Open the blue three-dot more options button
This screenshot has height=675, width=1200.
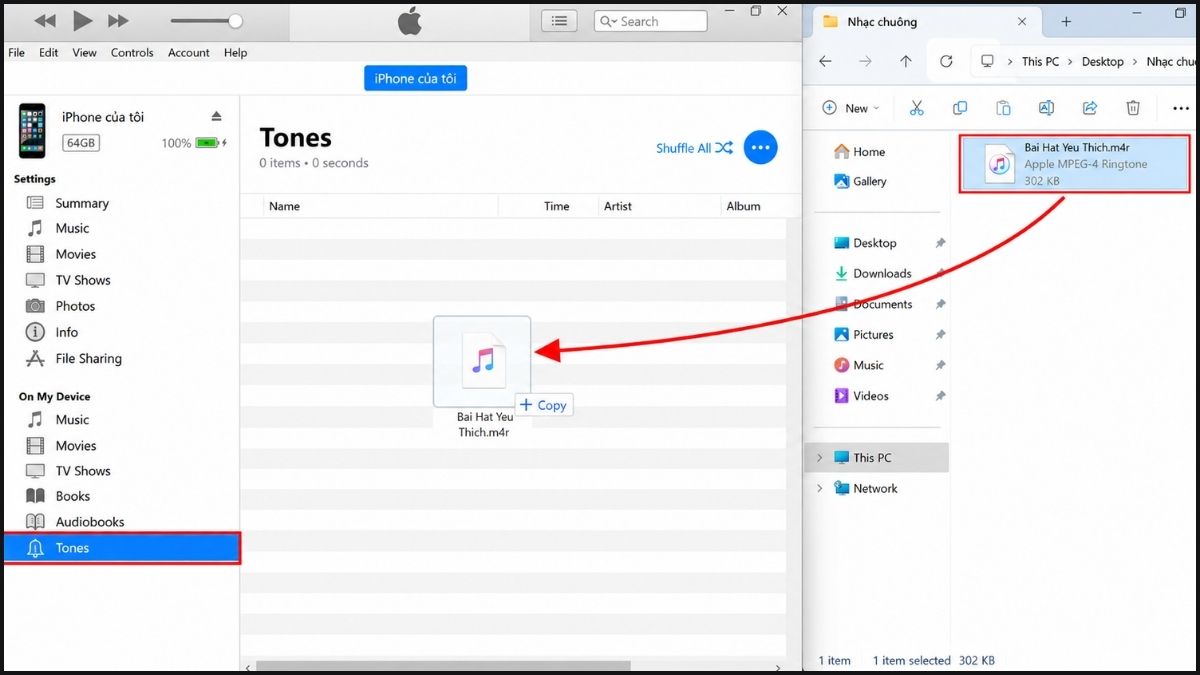(761, 148)
